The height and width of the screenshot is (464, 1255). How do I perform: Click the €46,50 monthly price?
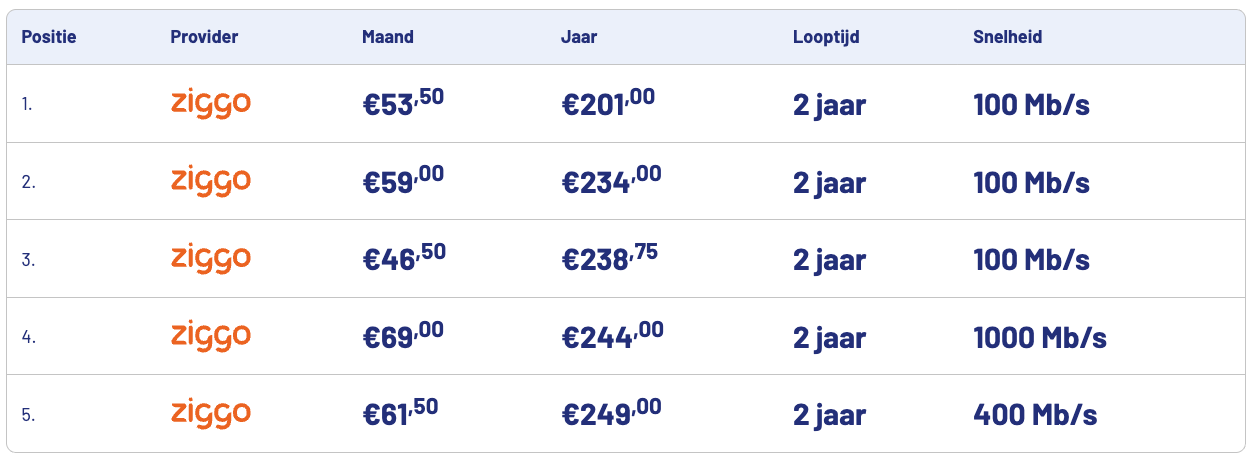pyautogui.click(x=403, y=259)
